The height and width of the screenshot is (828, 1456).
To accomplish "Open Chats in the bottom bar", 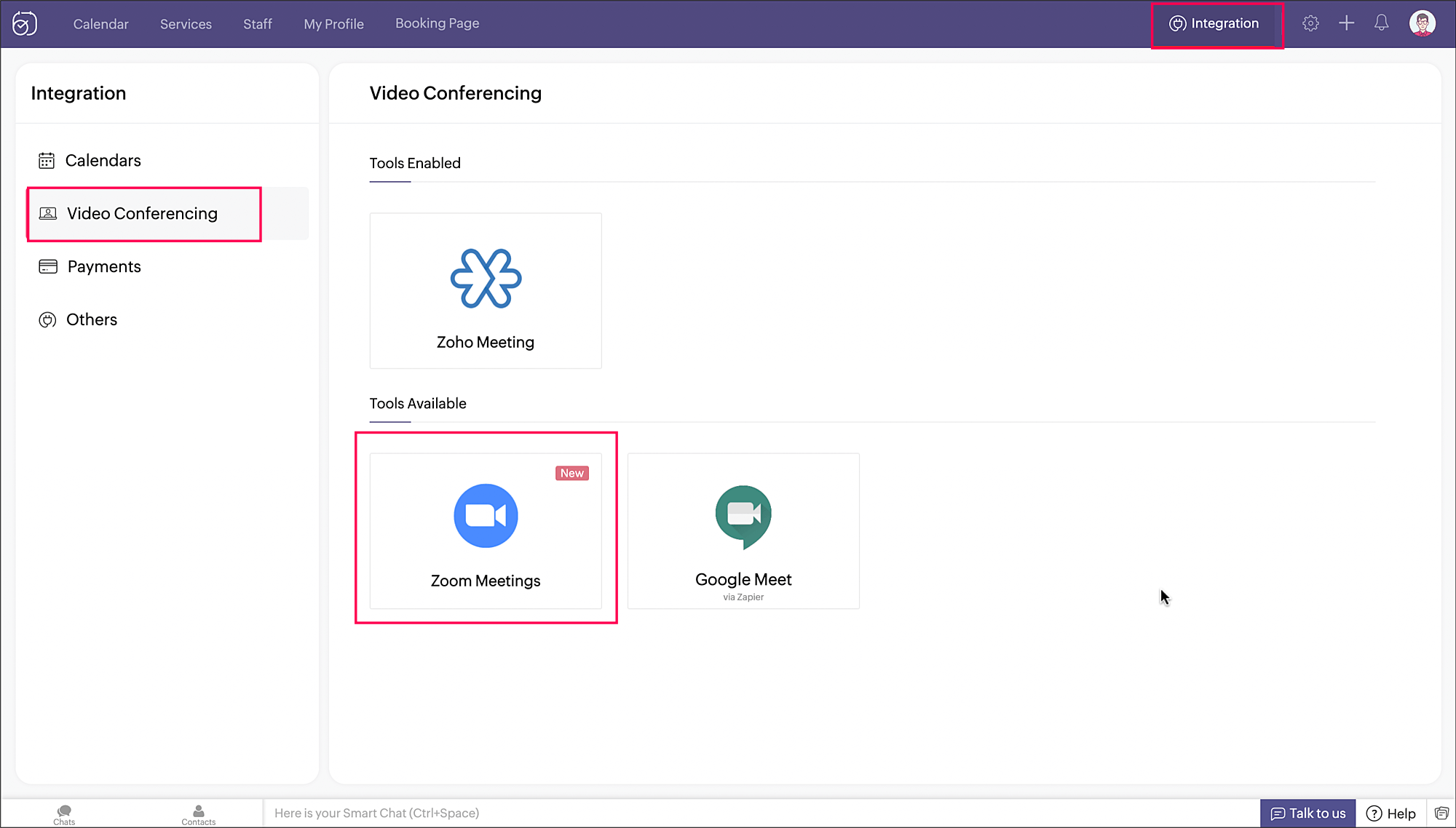I will (x=64, y=815).
